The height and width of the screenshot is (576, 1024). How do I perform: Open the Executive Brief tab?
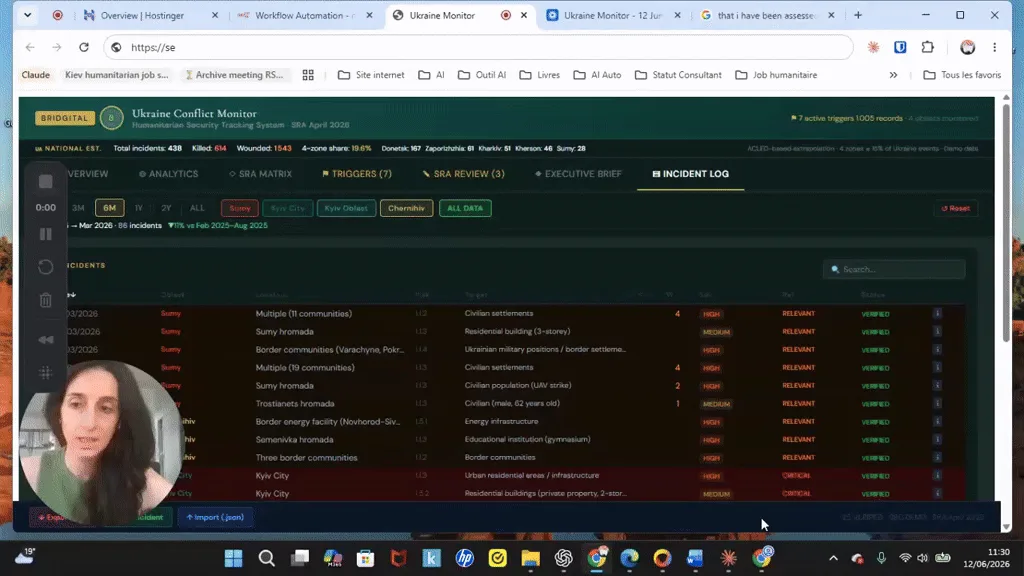578,174
